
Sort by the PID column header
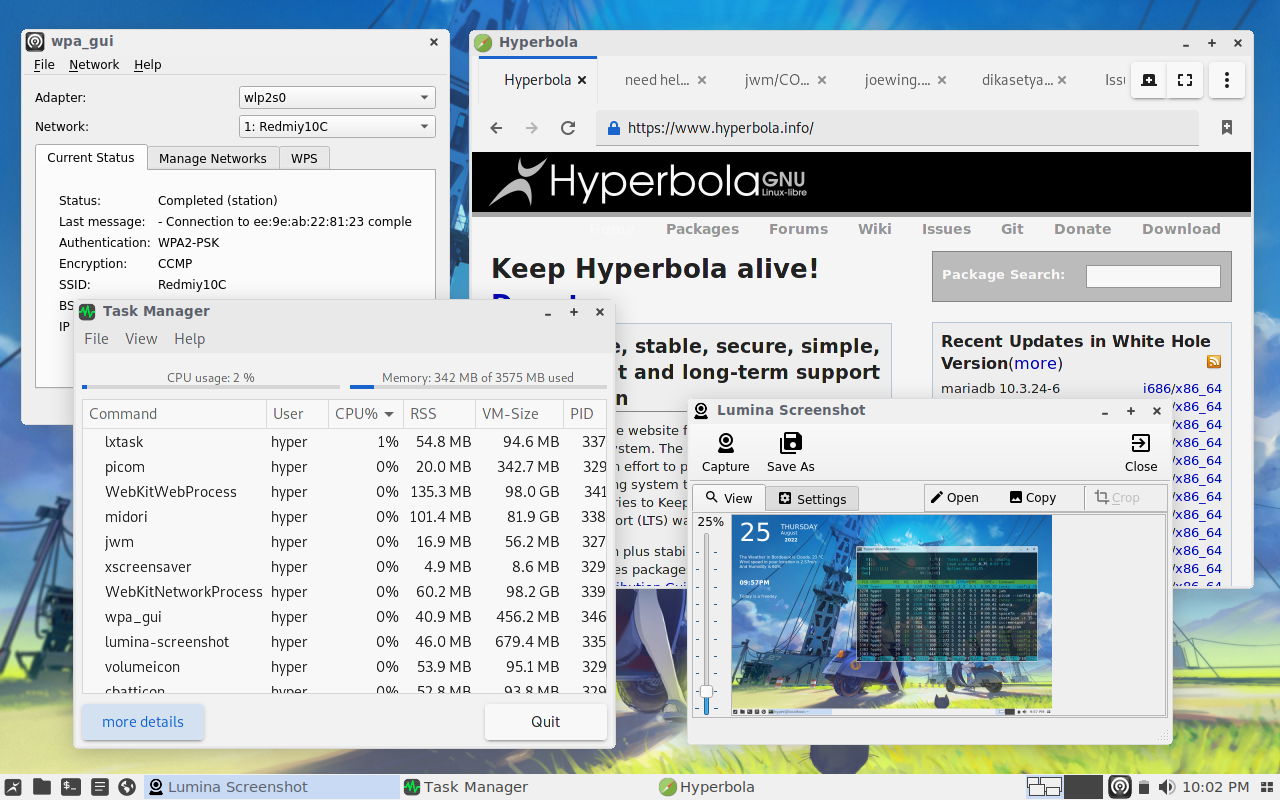click(x=585, y=414)
